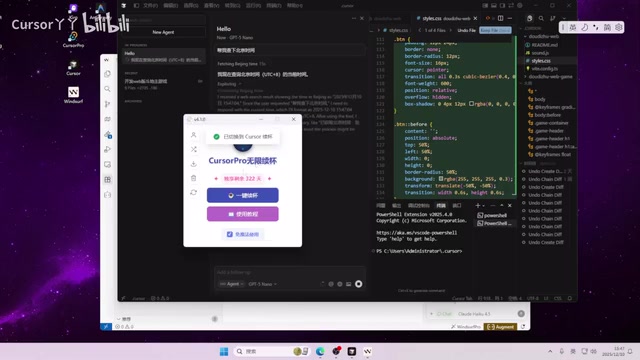
Task: Open the extensions icon in the Windsurf activity bar
Action: (107, 180)
